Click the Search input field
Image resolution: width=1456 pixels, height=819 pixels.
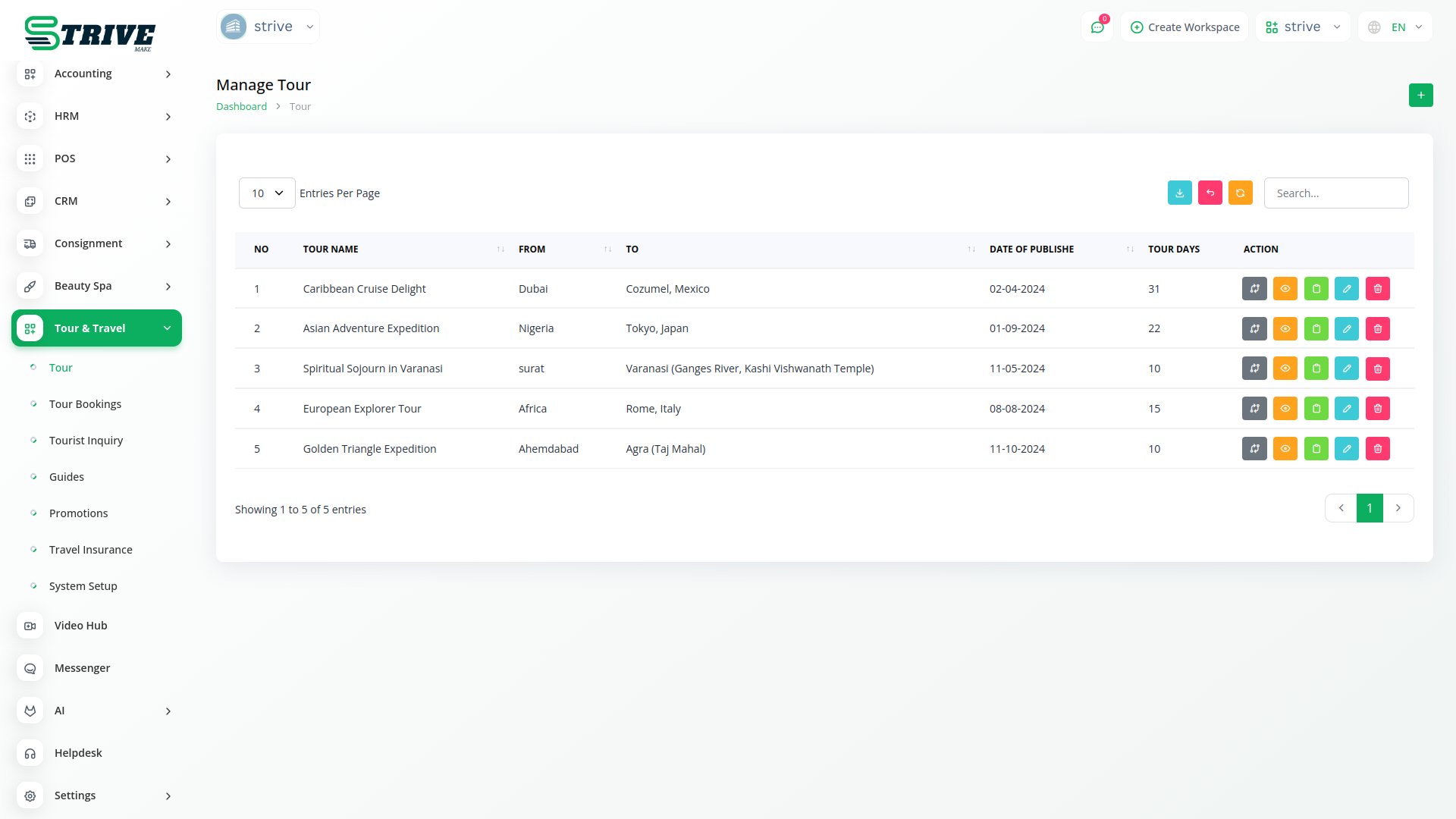pyautogui.click(x=1335, y=193)
